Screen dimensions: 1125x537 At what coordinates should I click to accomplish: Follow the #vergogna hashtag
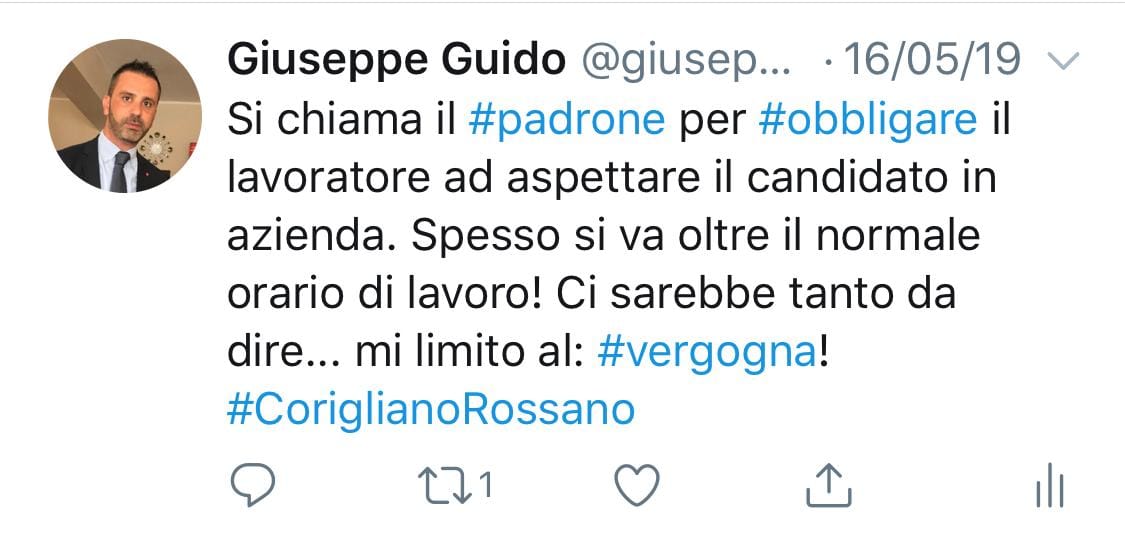707,354
